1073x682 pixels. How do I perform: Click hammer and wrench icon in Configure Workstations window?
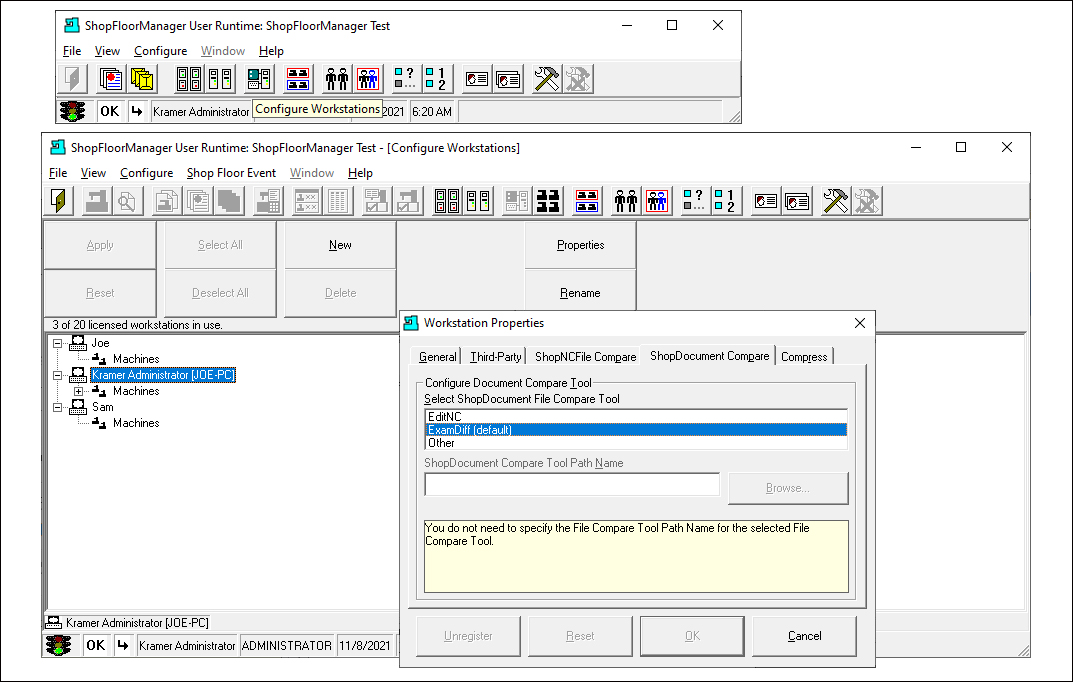[836, 201]
